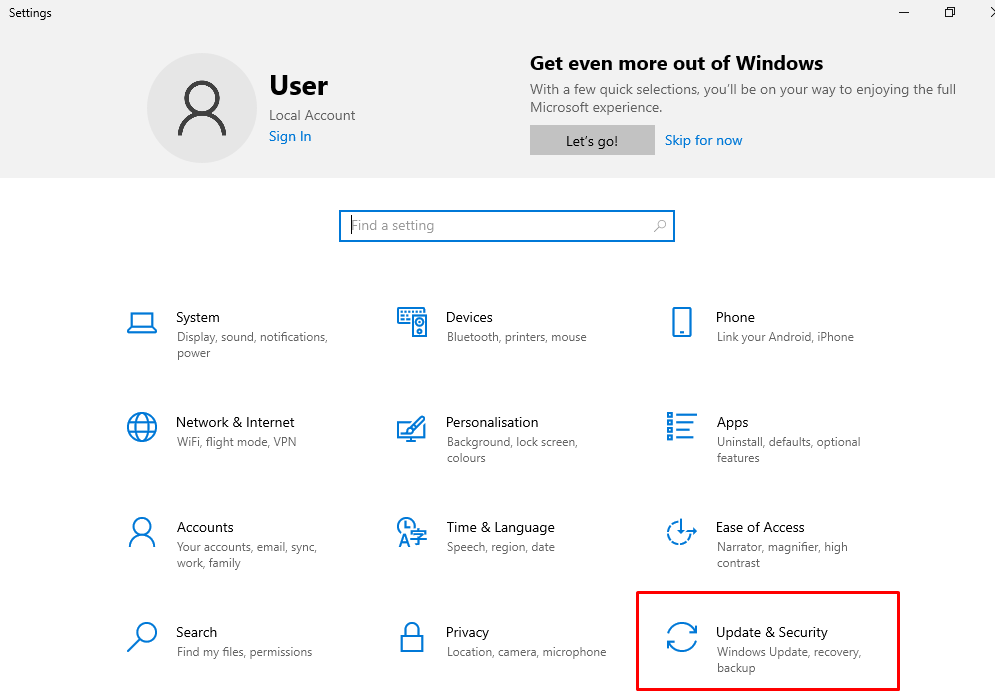Focus the Find a setting field
Image resolution: width=995 pixels, height=698 pixels.
click(506, 226)
